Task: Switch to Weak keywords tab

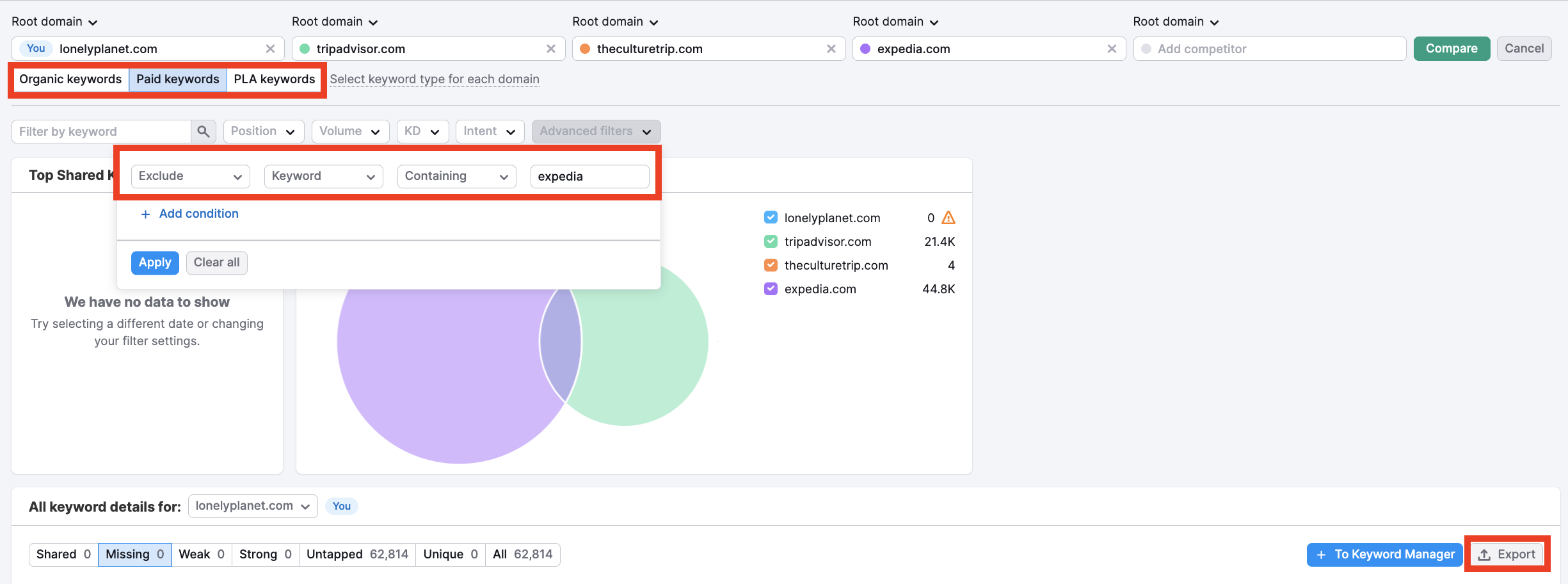Action: 202,555
